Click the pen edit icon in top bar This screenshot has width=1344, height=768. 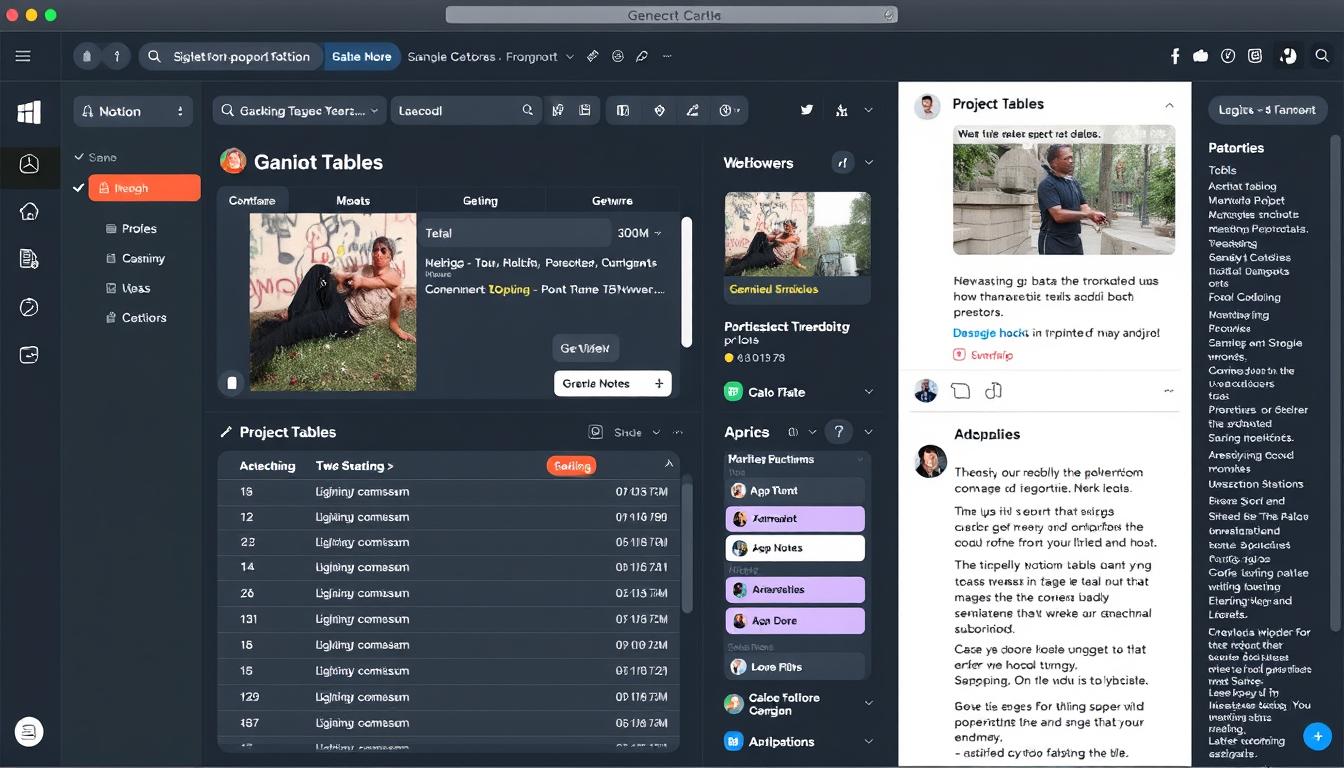pyautogui.click(x=642, y=57)
